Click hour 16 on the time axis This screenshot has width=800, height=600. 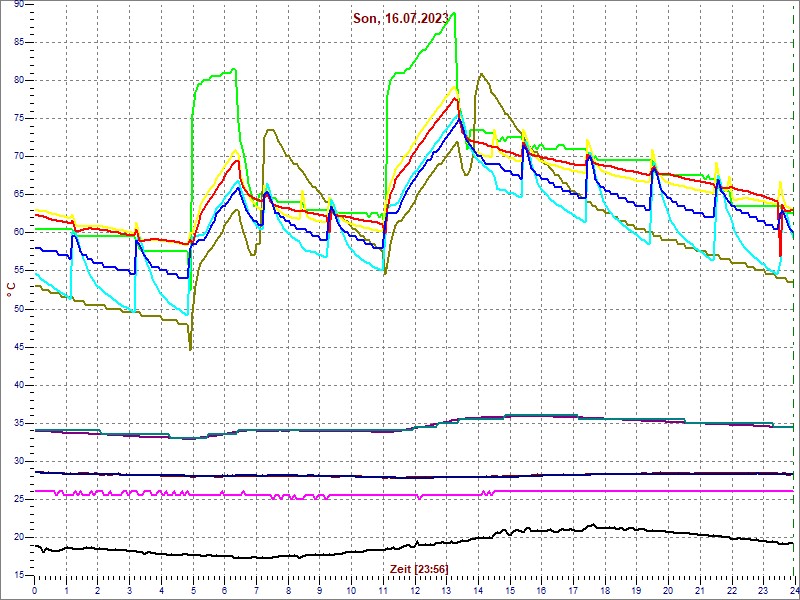pos(541,589)
